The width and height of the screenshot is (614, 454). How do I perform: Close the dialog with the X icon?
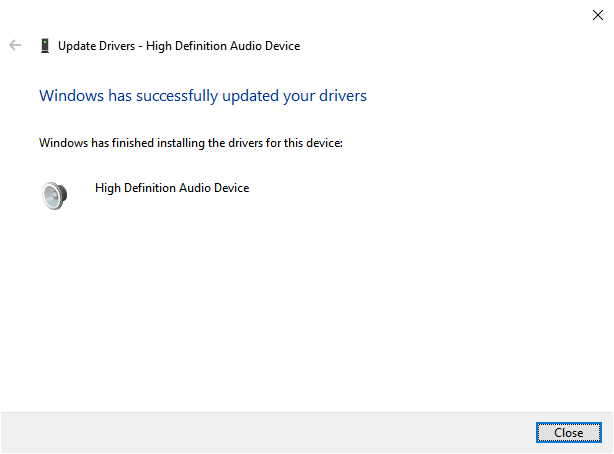[x=598, y=15]
